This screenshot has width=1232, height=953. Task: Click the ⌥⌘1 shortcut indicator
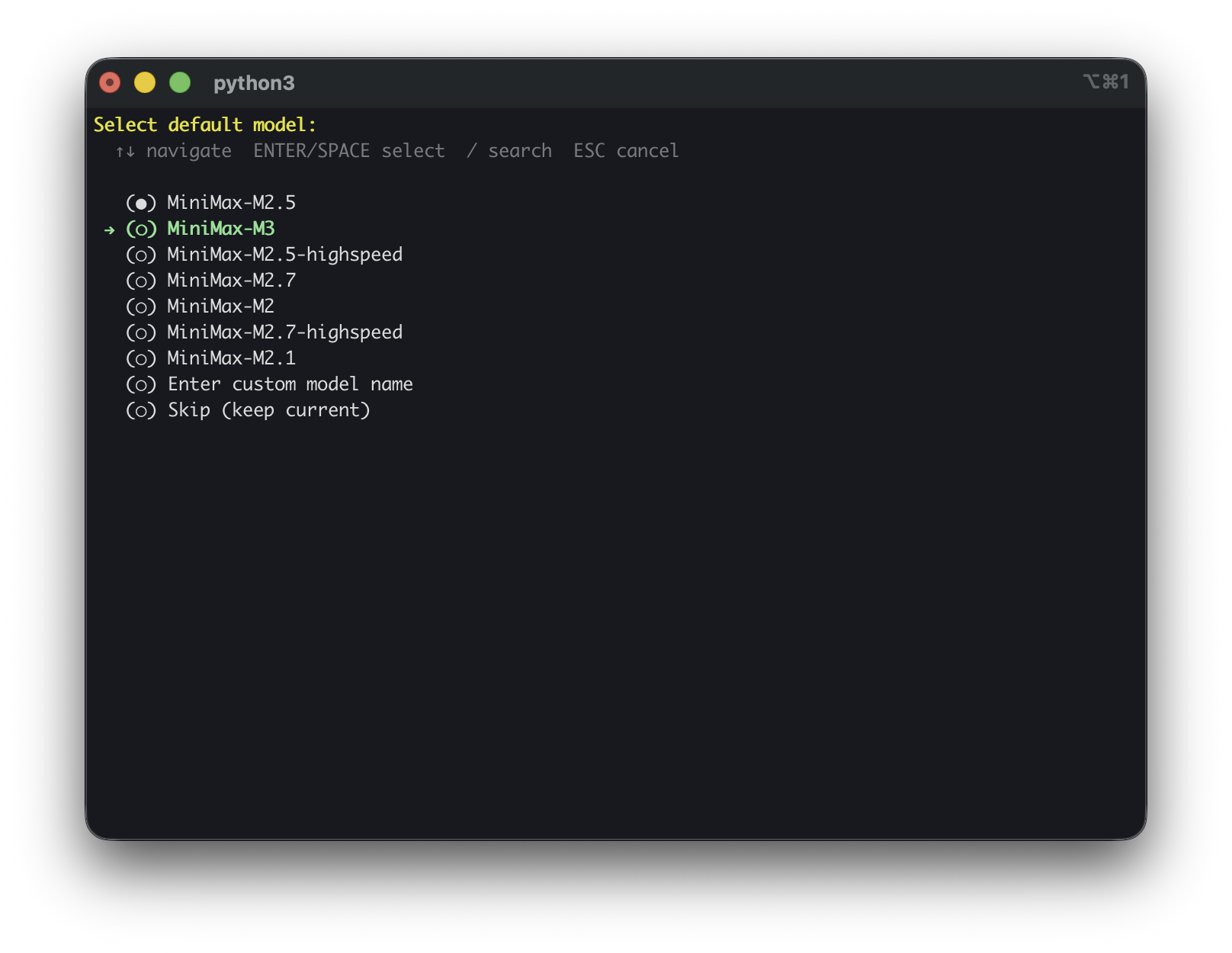pyautogui.click(x=1106, y=82)
